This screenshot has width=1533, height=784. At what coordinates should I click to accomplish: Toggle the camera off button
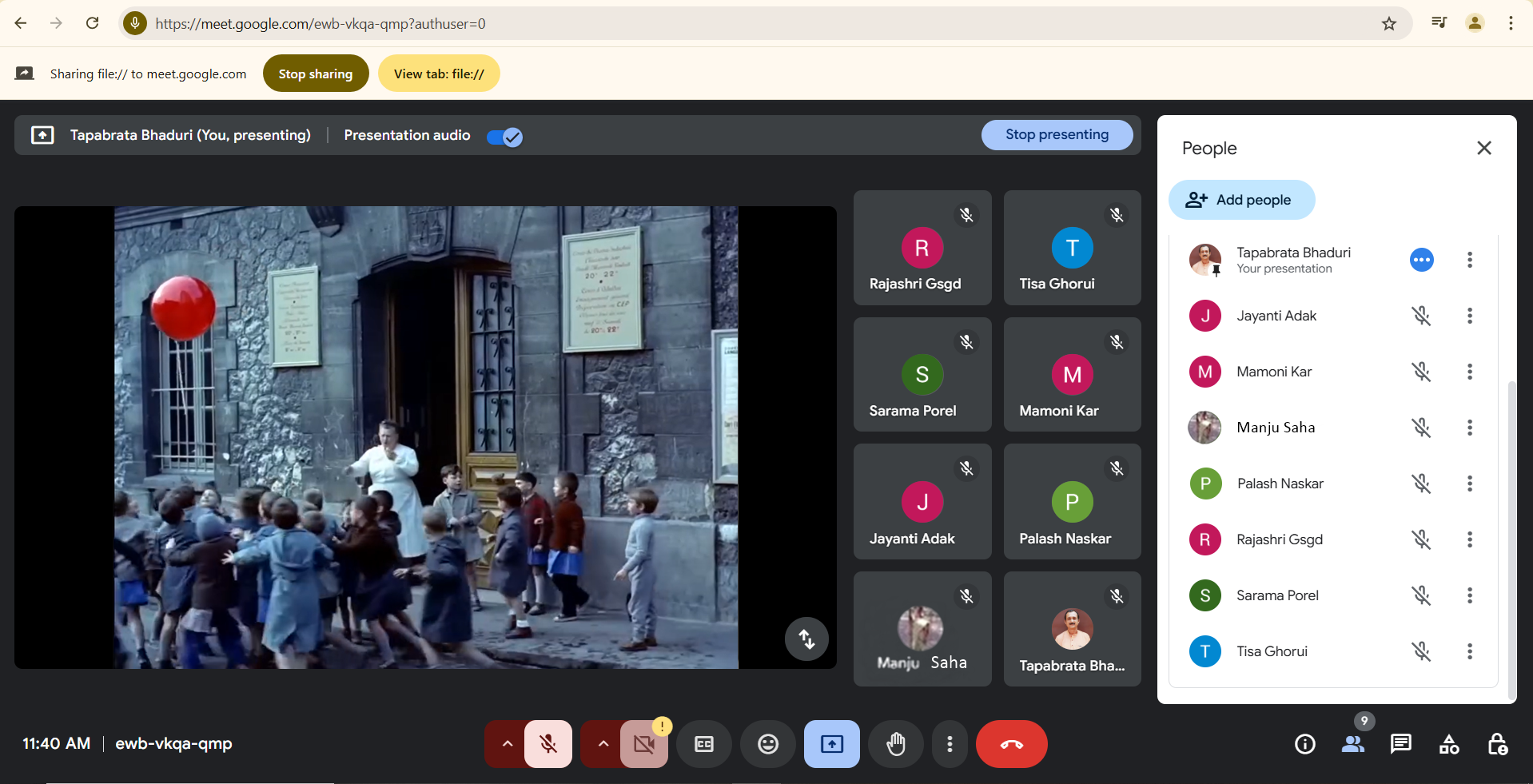644,744
